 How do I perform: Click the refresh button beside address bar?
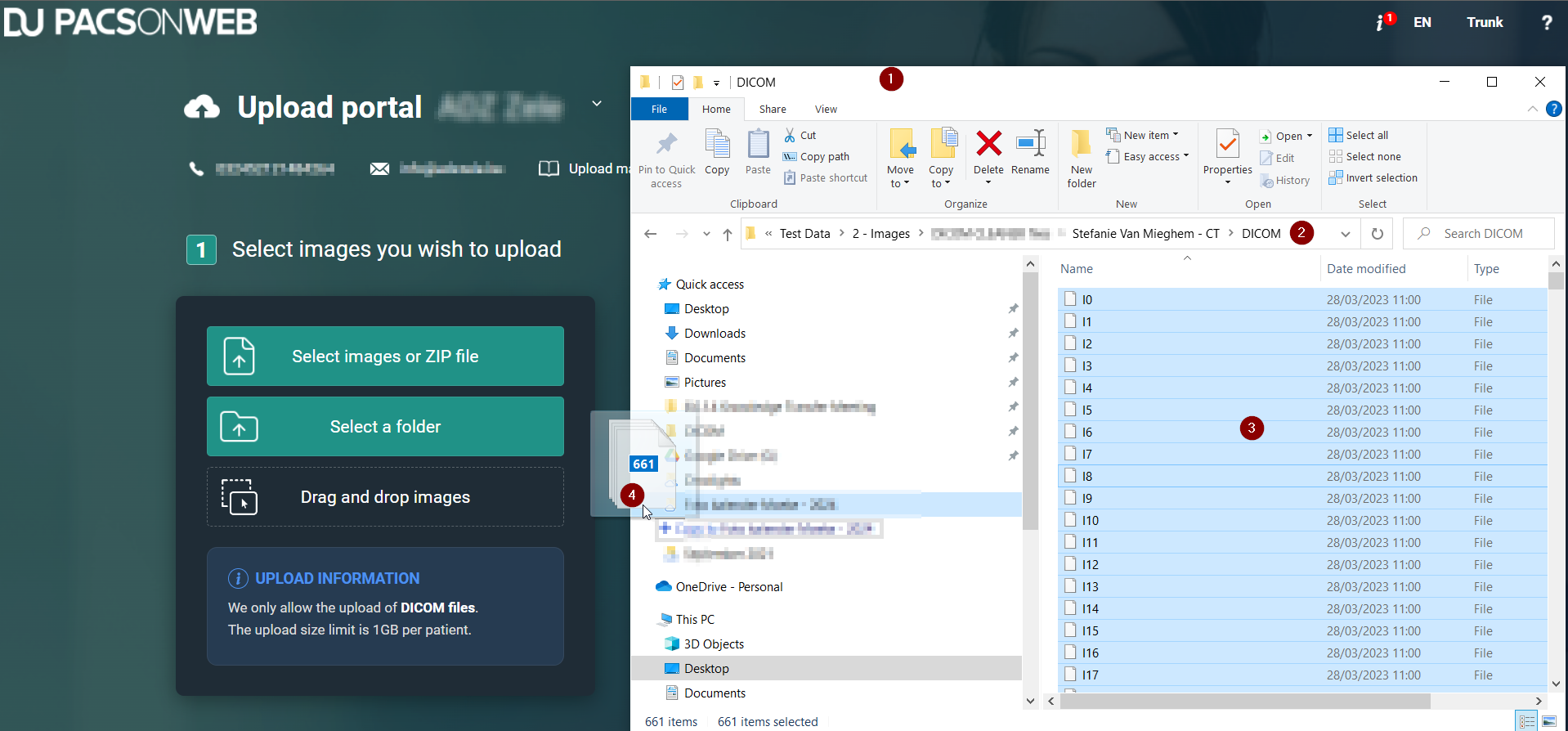point(1378,234)
